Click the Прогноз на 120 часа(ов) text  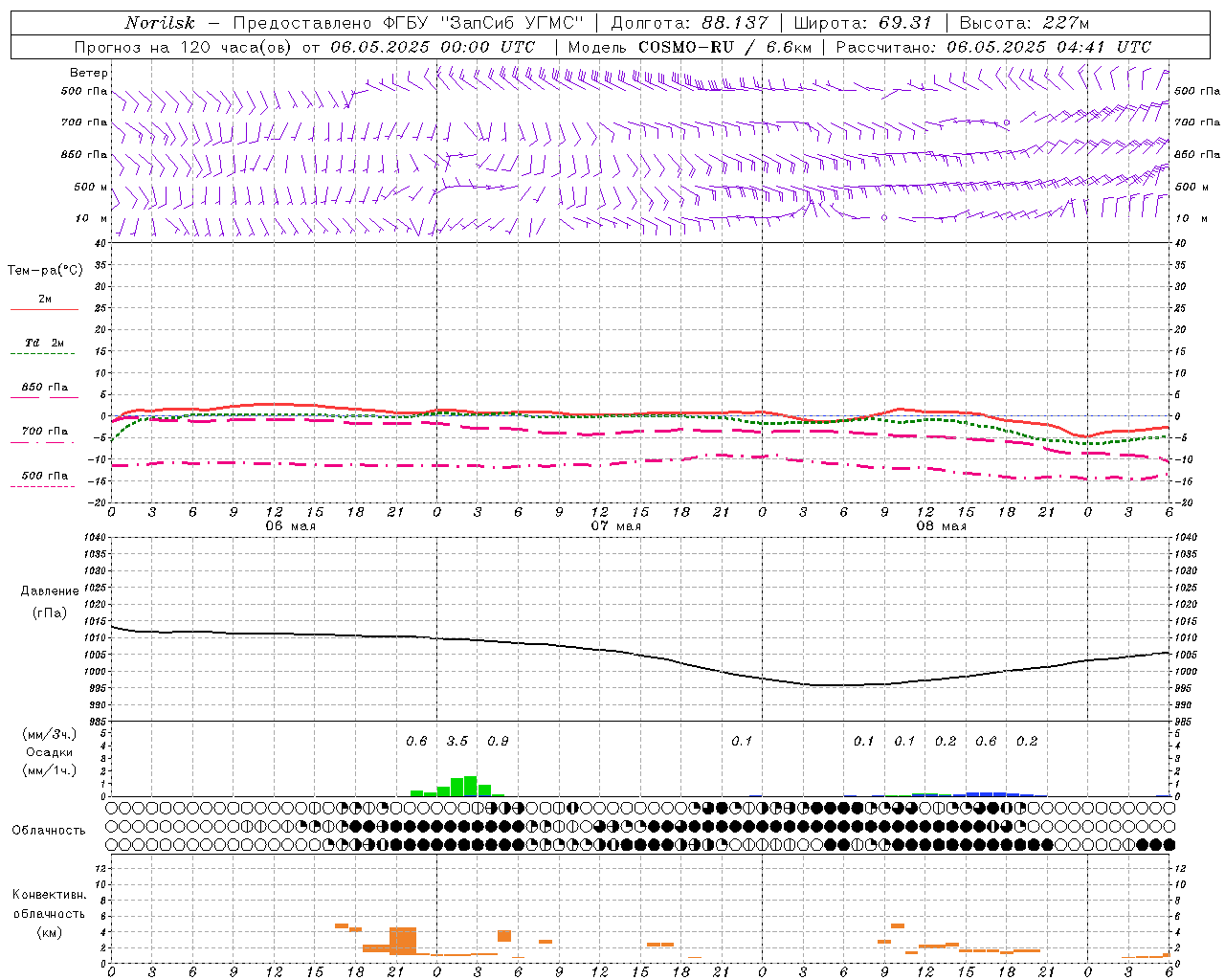(184, 47)
